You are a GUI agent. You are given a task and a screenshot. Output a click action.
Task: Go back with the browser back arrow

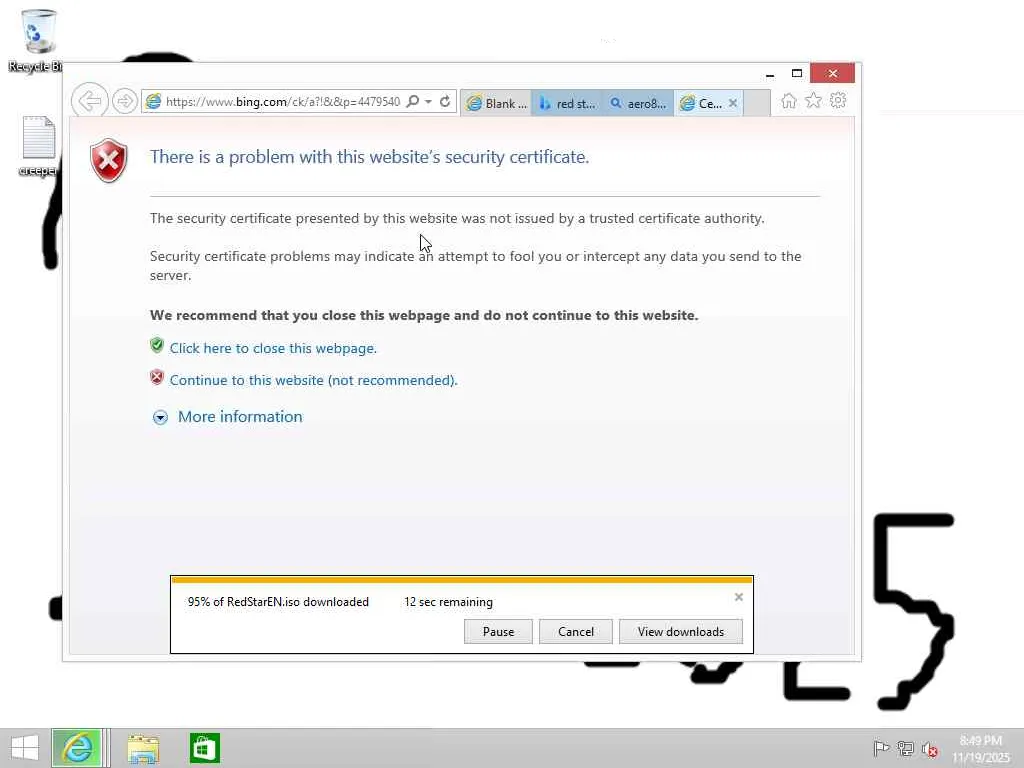[89, 101]
